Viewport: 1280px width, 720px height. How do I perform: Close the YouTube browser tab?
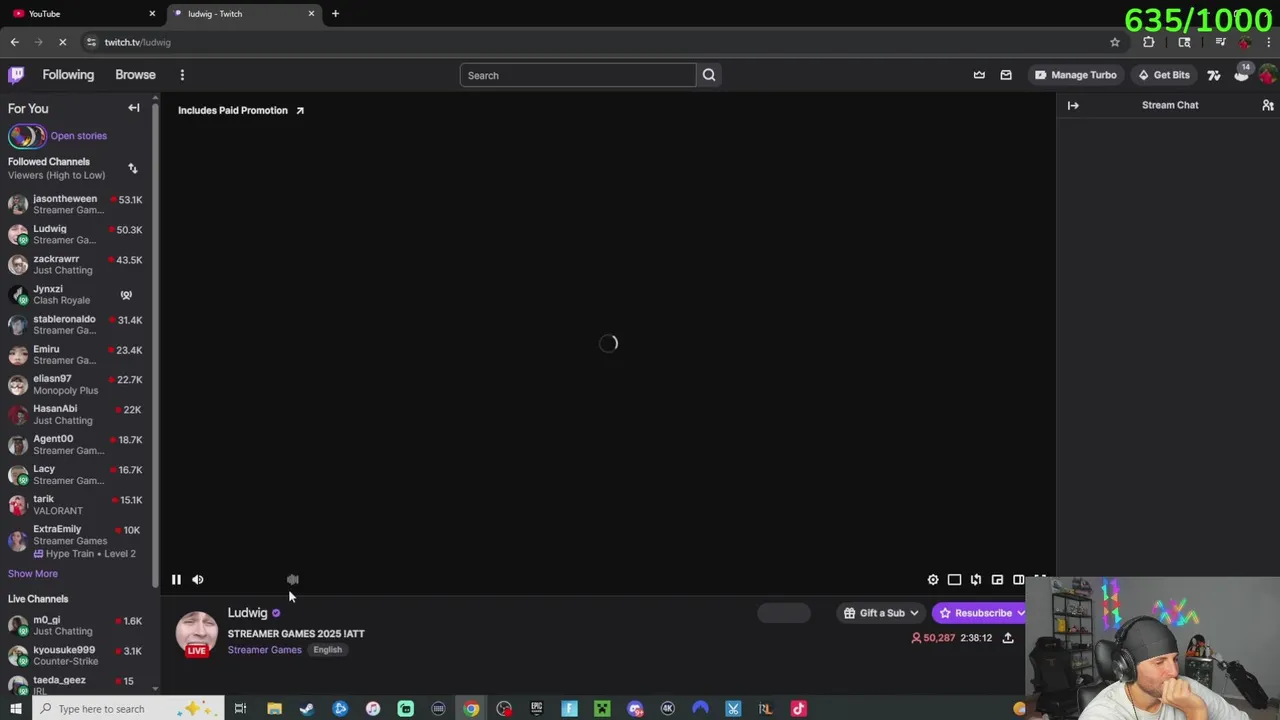pyautogui.click(x=152, y=14)
